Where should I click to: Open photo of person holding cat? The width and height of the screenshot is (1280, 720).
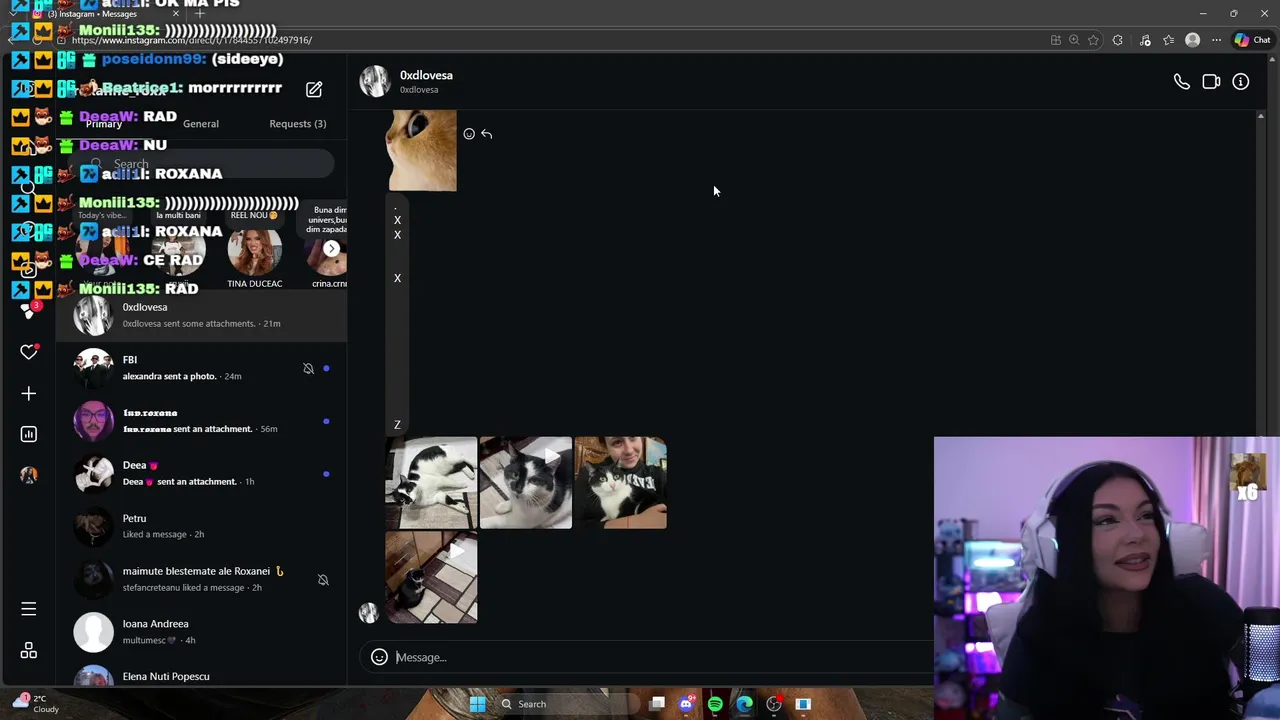tap(620, 482)
